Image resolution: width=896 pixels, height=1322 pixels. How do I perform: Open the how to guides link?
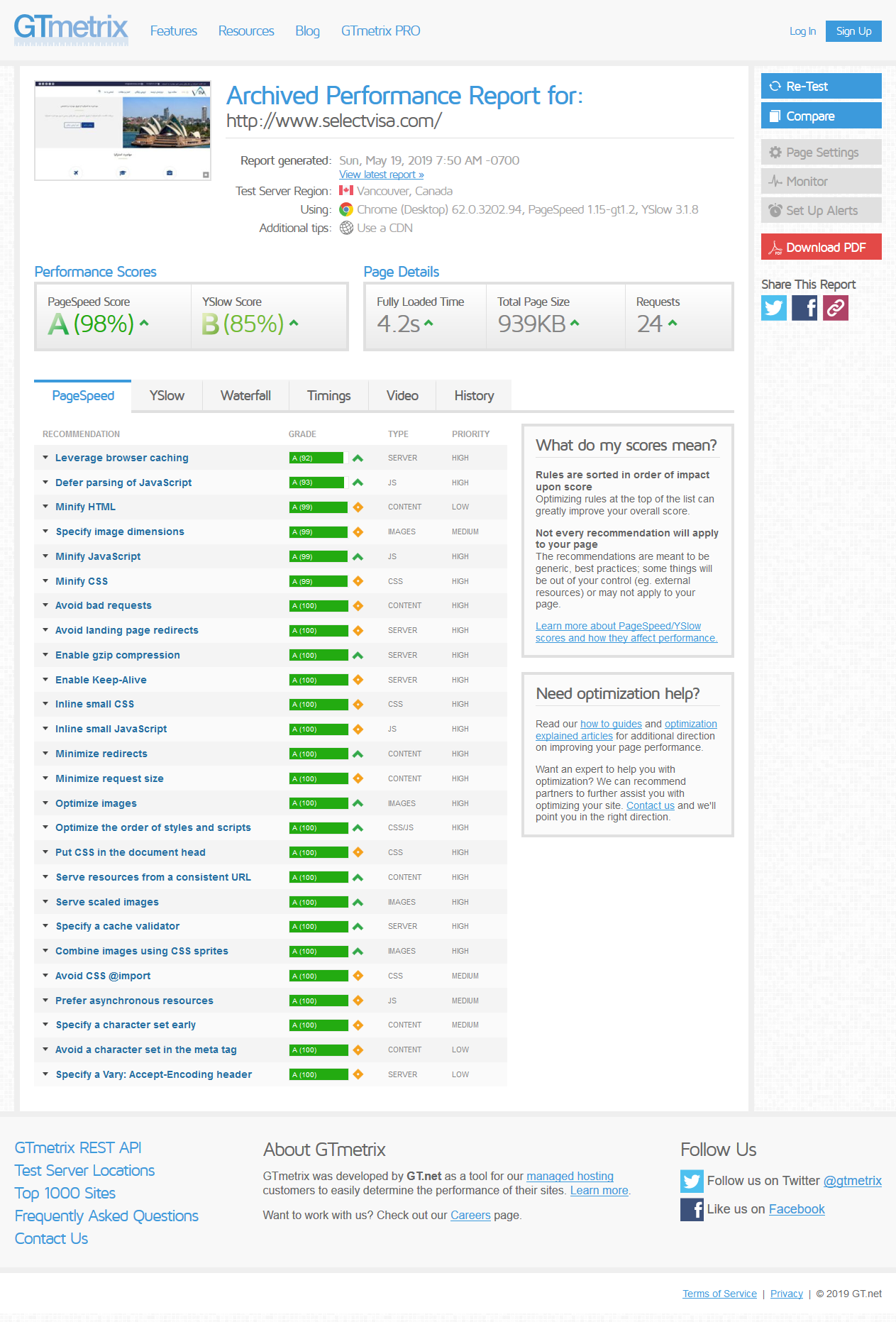point(611,724)
